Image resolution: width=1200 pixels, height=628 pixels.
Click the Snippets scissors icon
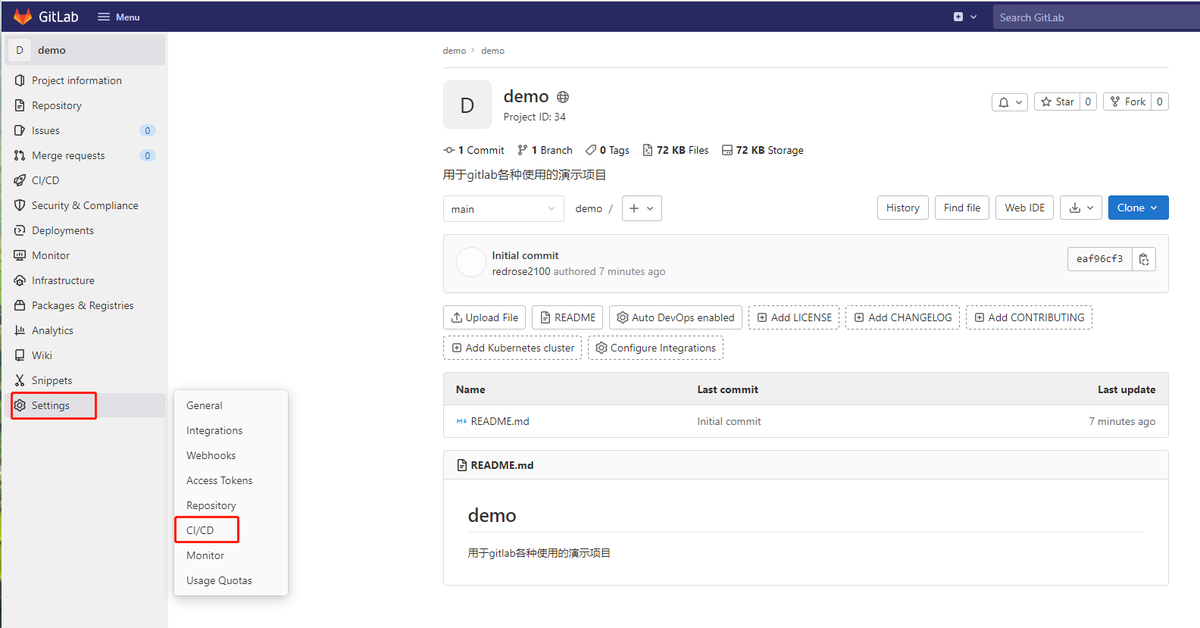point(20,380)
